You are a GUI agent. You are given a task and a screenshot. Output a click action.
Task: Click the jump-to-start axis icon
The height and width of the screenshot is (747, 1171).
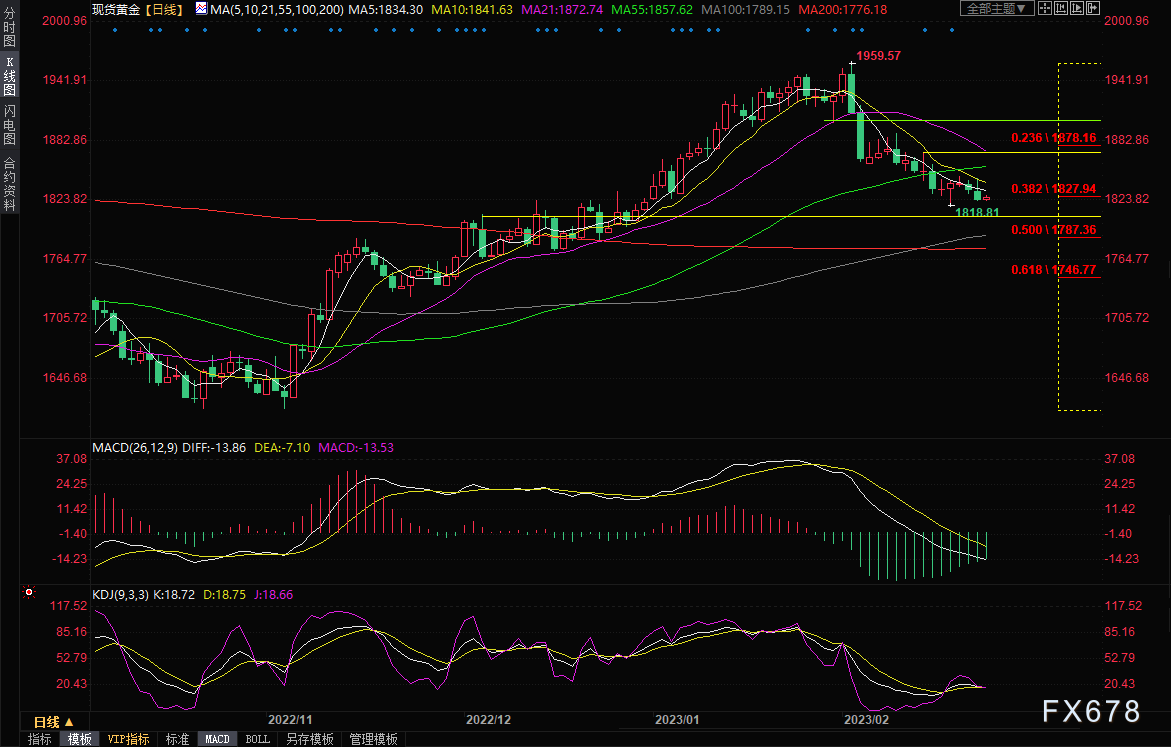[x=1061, y=9]
